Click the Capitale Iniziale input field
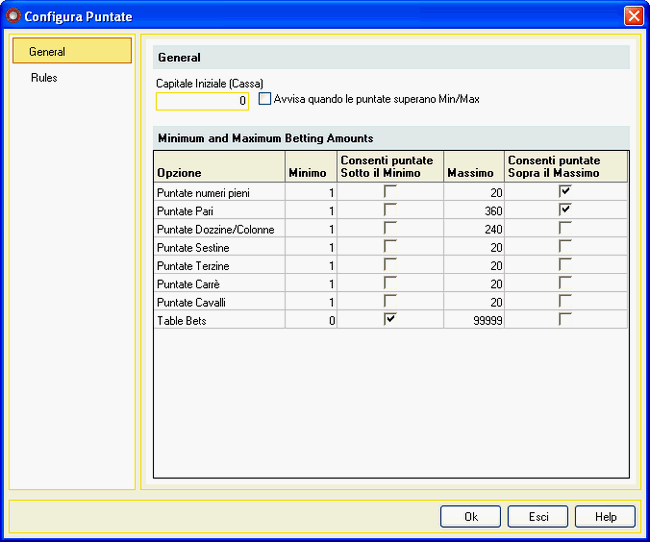The width and height of the screenshot is (650, 542). [202, 101]
